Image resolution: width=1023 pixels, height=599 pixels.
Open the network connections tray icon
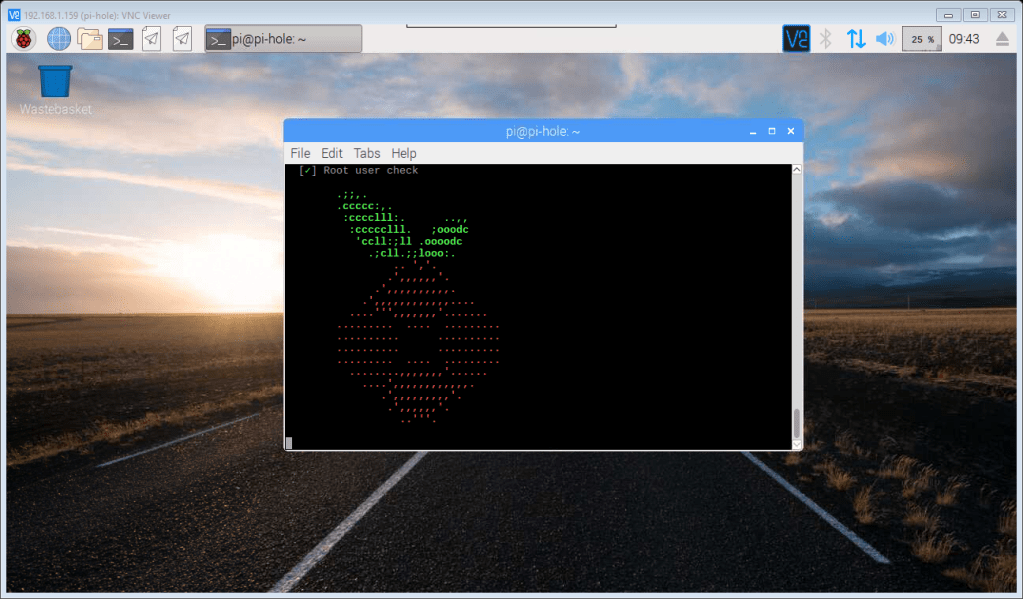click(x=856, y=39)
